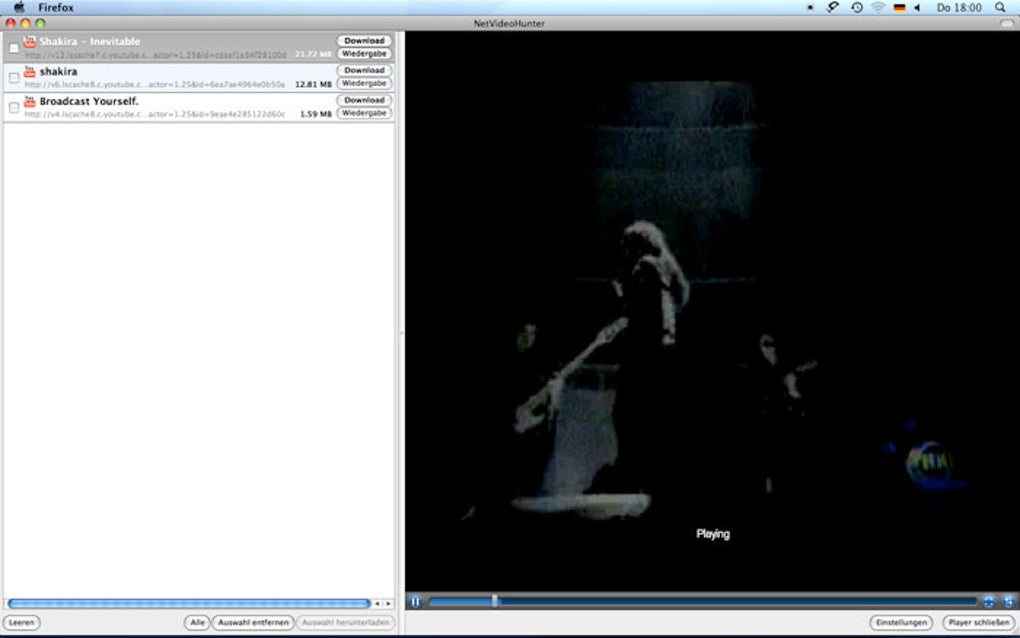Image resolution: width=1020 pixels, height=638 pixels.
Task: Click the YouTube icon beside Broadcast Yourself
Action: click(29, 101)
